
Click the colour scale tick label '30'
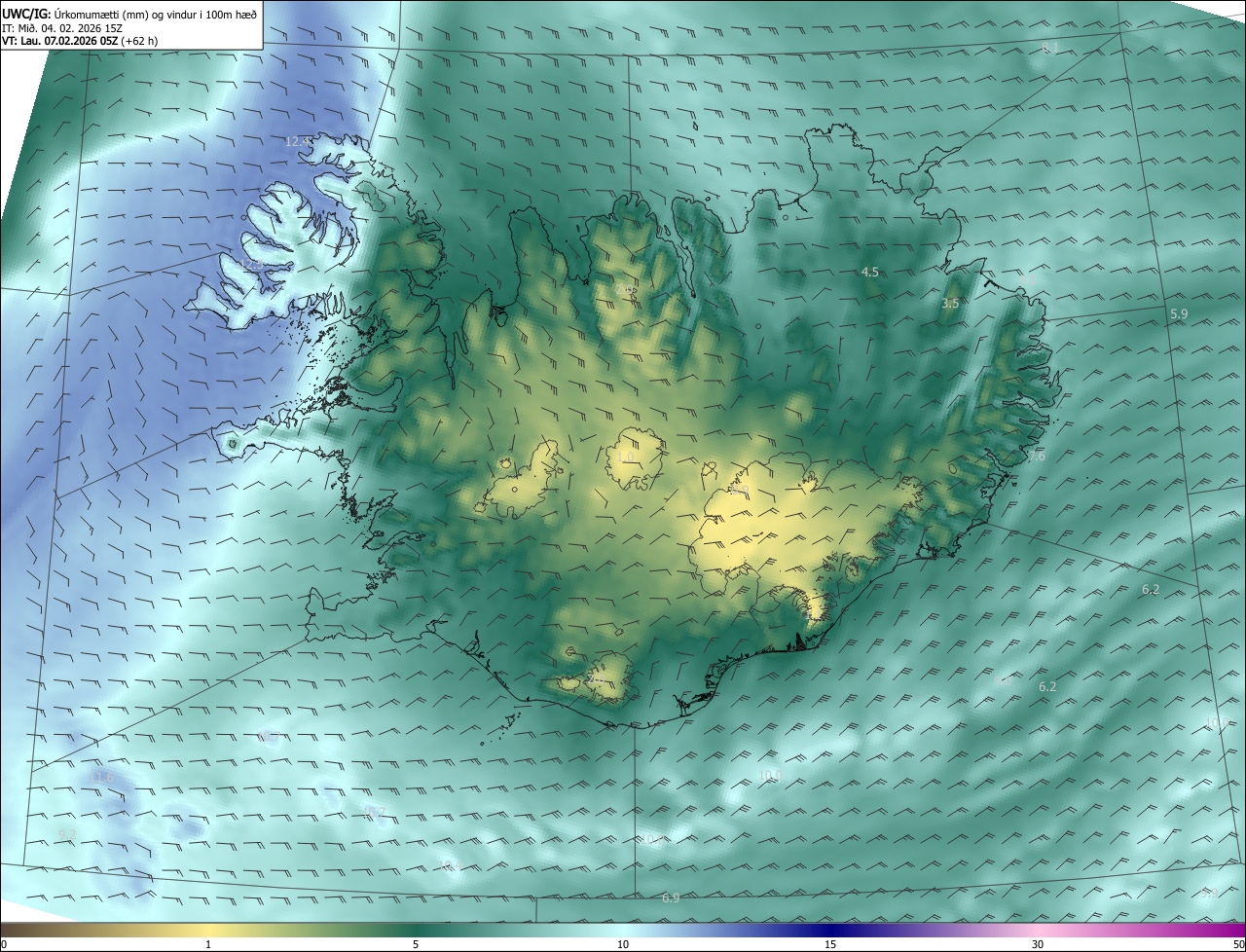[x=1038, y=944]
